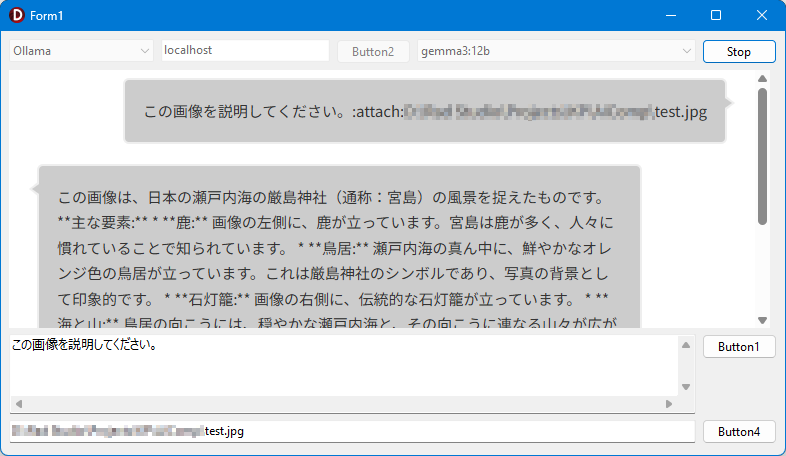This screenshot has width=786, height=456.
Task: Minimize the Form1 window
Action: (671, 16)
